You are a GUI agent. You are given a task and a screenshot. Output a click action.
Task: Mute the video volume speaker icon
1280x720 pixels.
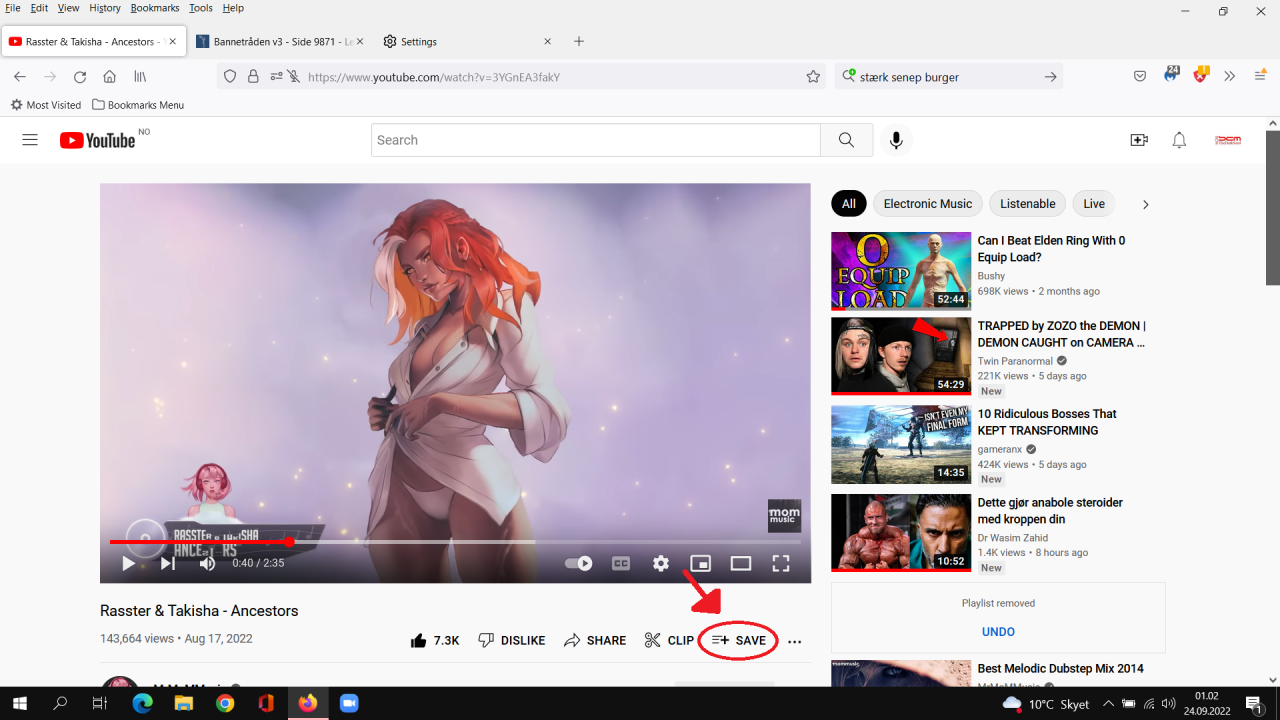207,564
